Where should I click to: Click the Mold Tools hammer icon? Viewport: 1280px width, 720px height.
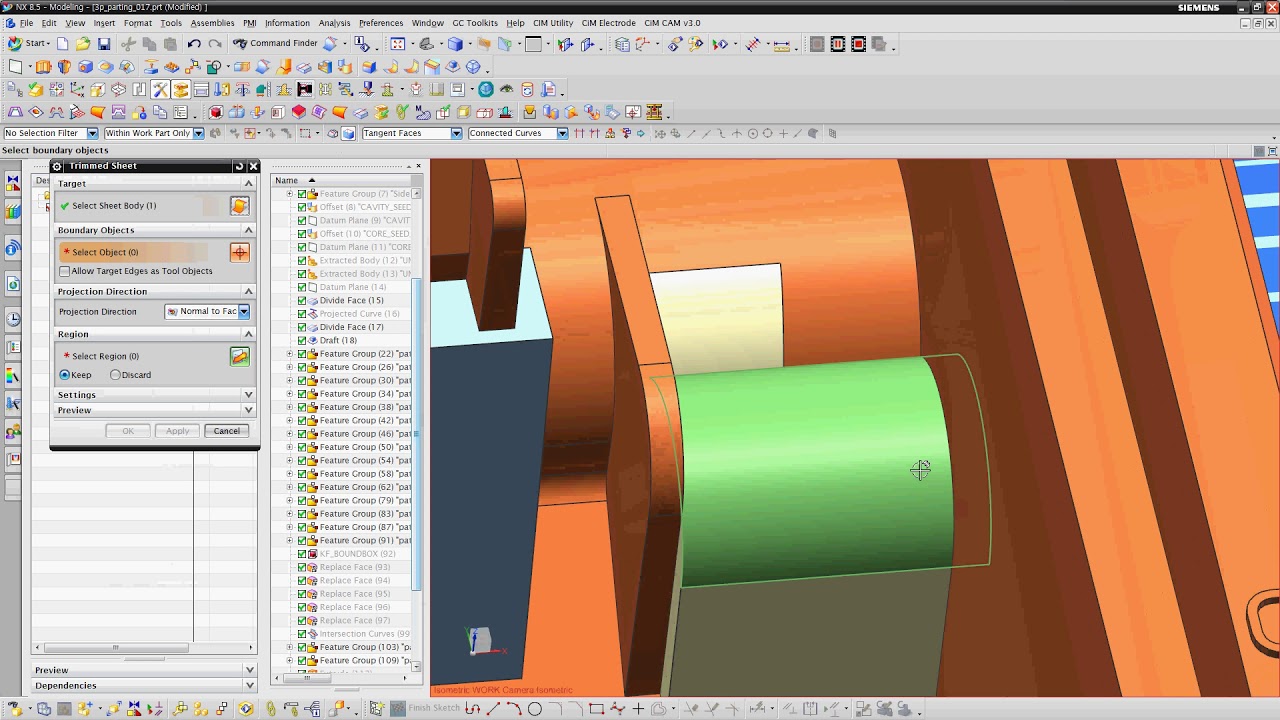pos(160,90)
